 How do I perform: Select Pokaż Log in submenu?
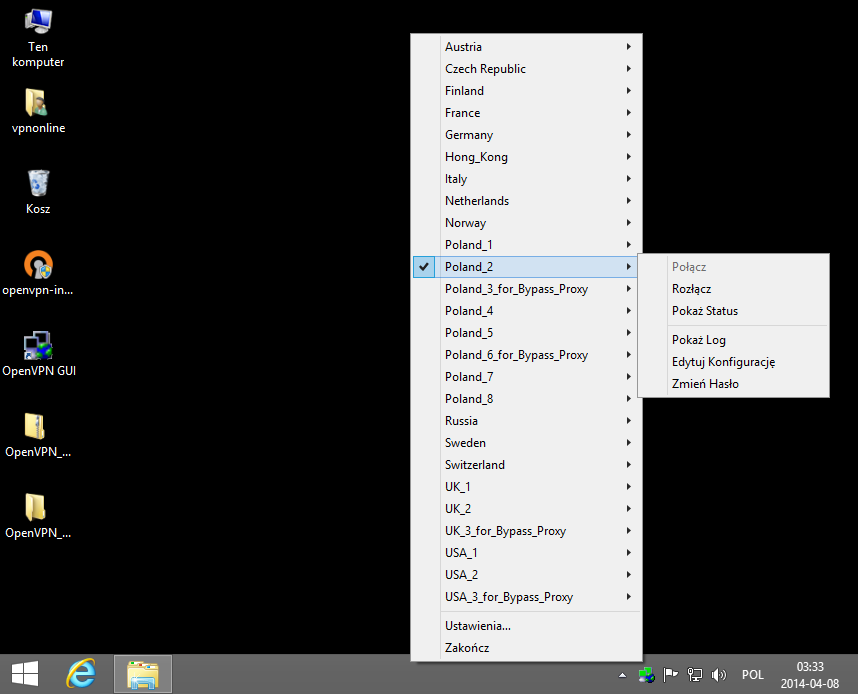click(x=733, y=340)
